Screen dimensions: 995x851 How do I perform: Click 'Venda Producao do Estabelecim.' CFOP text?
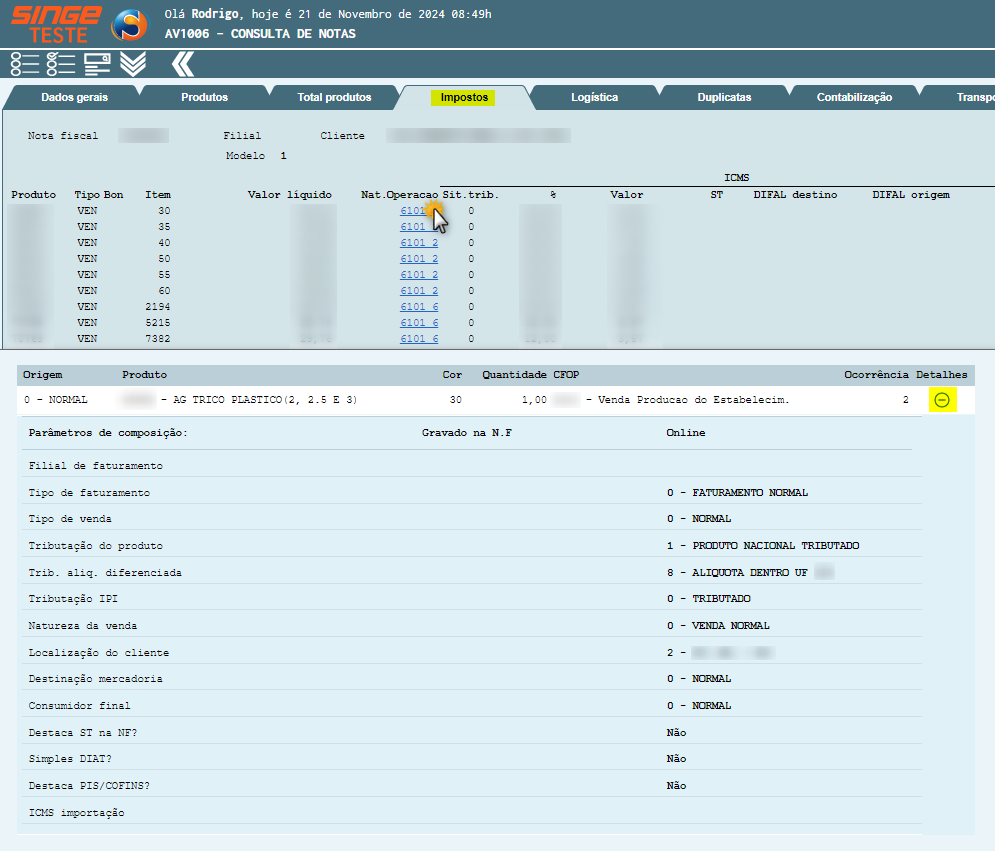tap(694, 400)
